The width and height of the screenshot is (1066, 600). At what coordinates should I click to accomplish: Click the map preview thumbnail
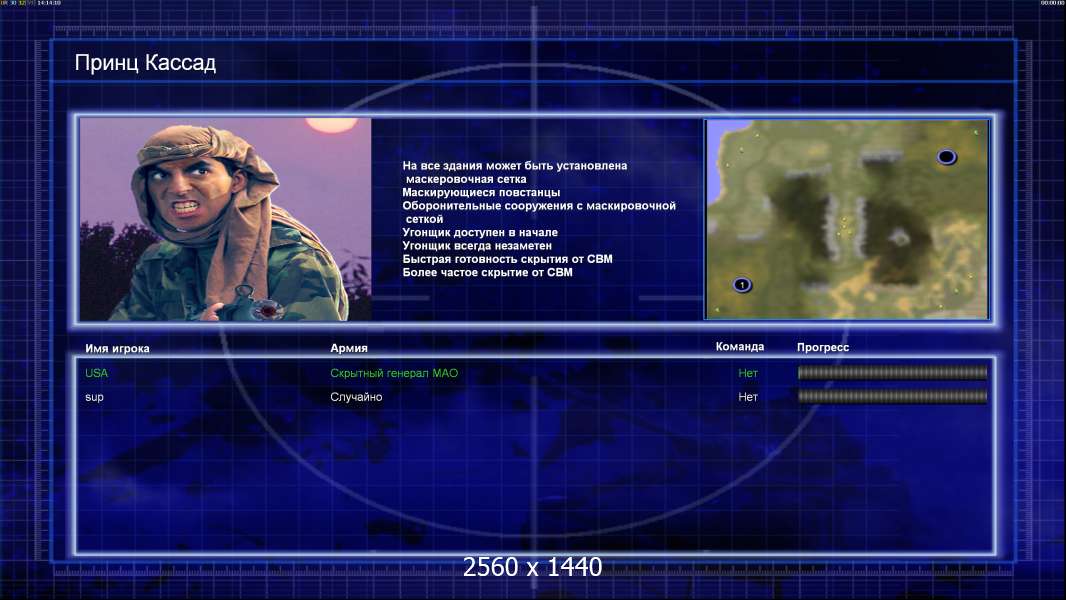point(847,219)
